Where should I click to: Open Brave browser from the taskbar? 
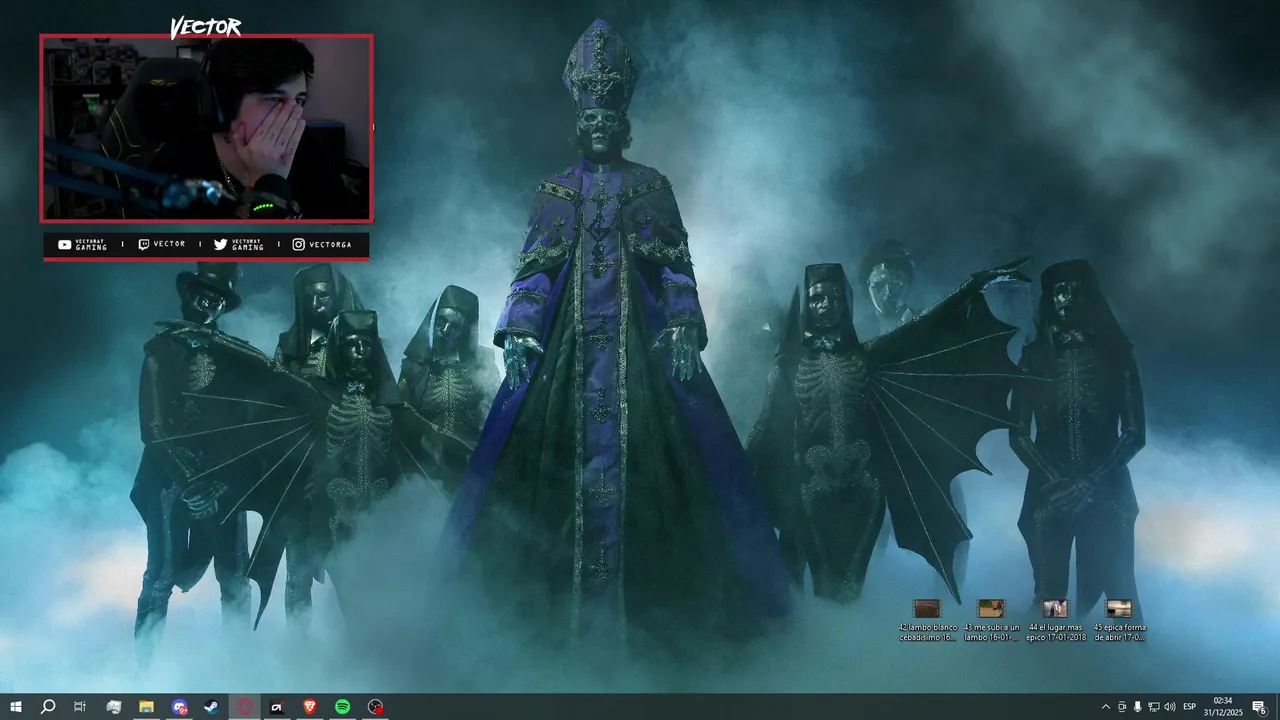coord(309,707)
